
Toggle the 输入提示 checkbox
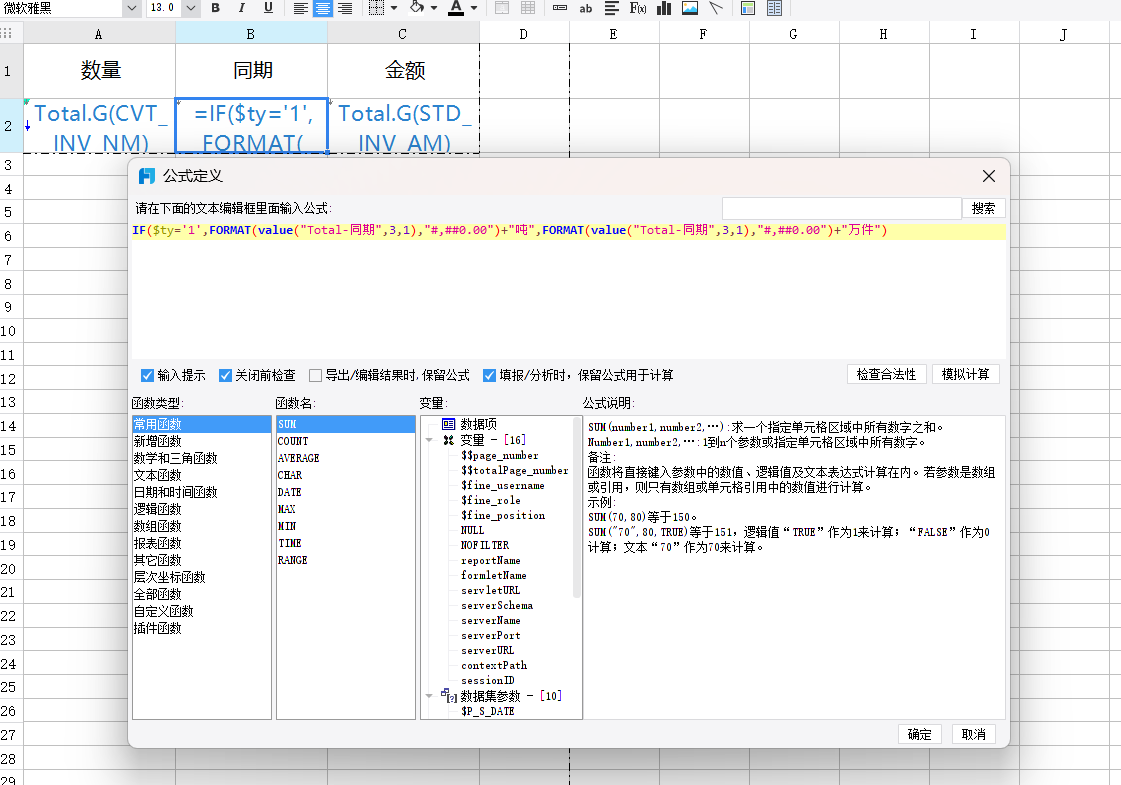(147, 375)
